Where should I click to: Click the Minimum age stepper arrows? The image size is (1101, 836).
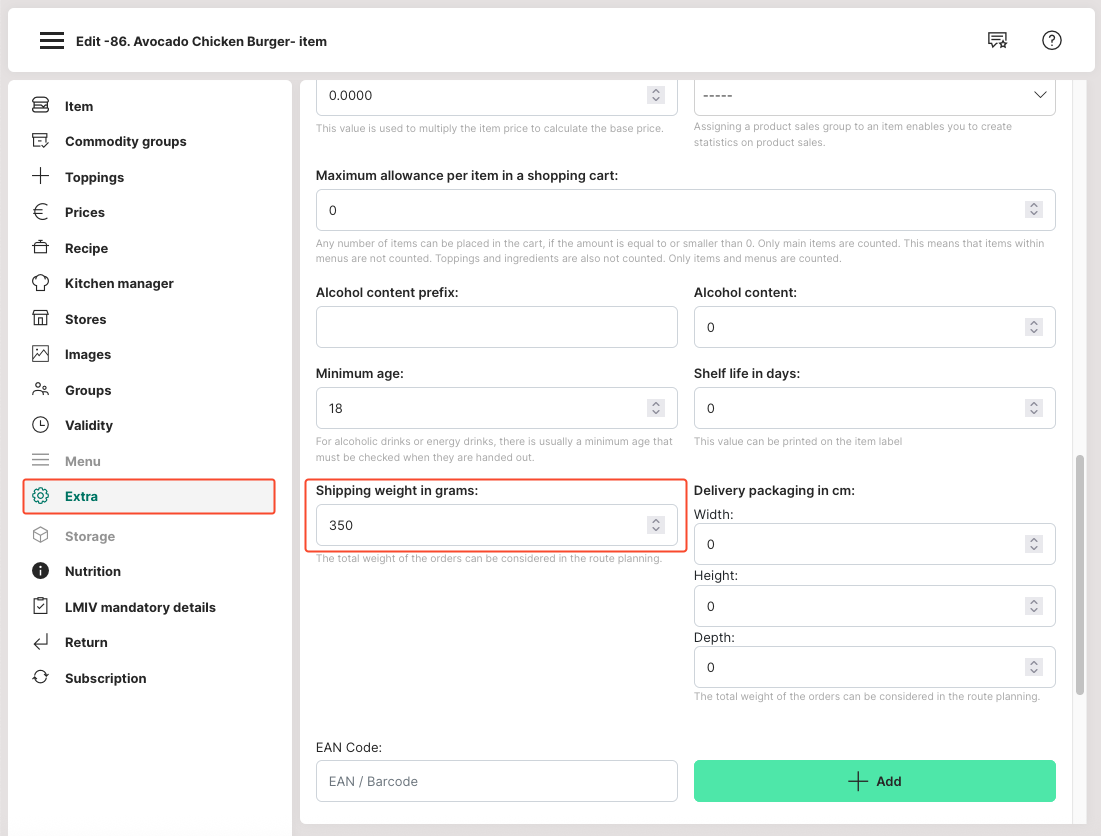pyautogui.click(x=656, y=408)
